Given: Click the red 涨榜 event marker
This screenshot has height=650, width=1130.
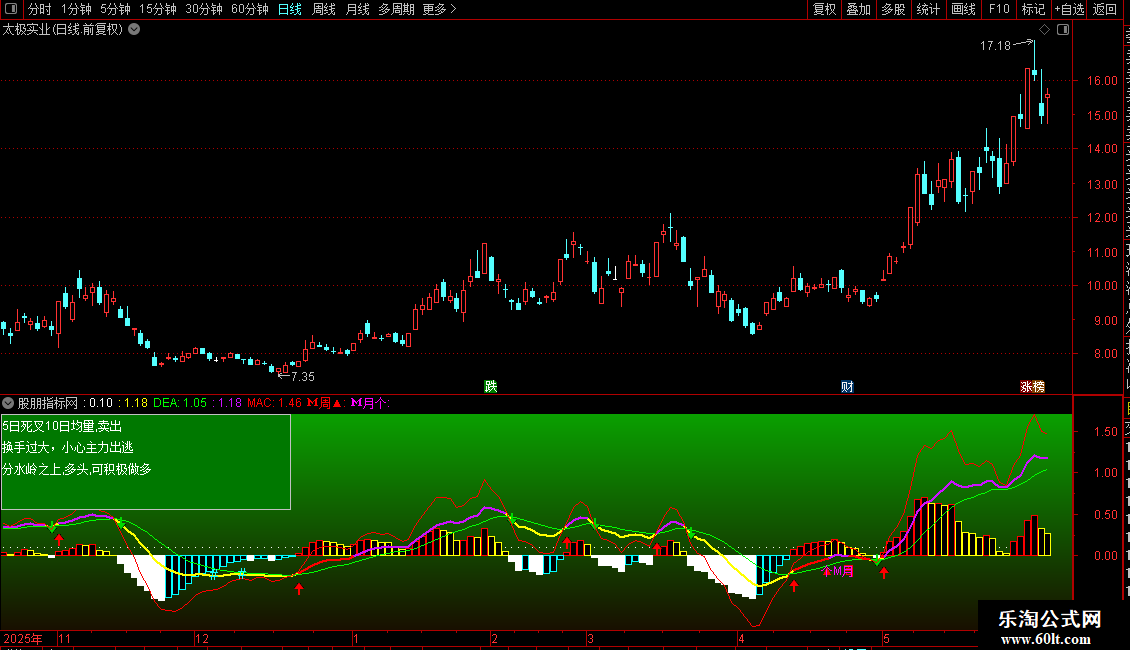Looking at the screenshot, I should [1032, 386].
